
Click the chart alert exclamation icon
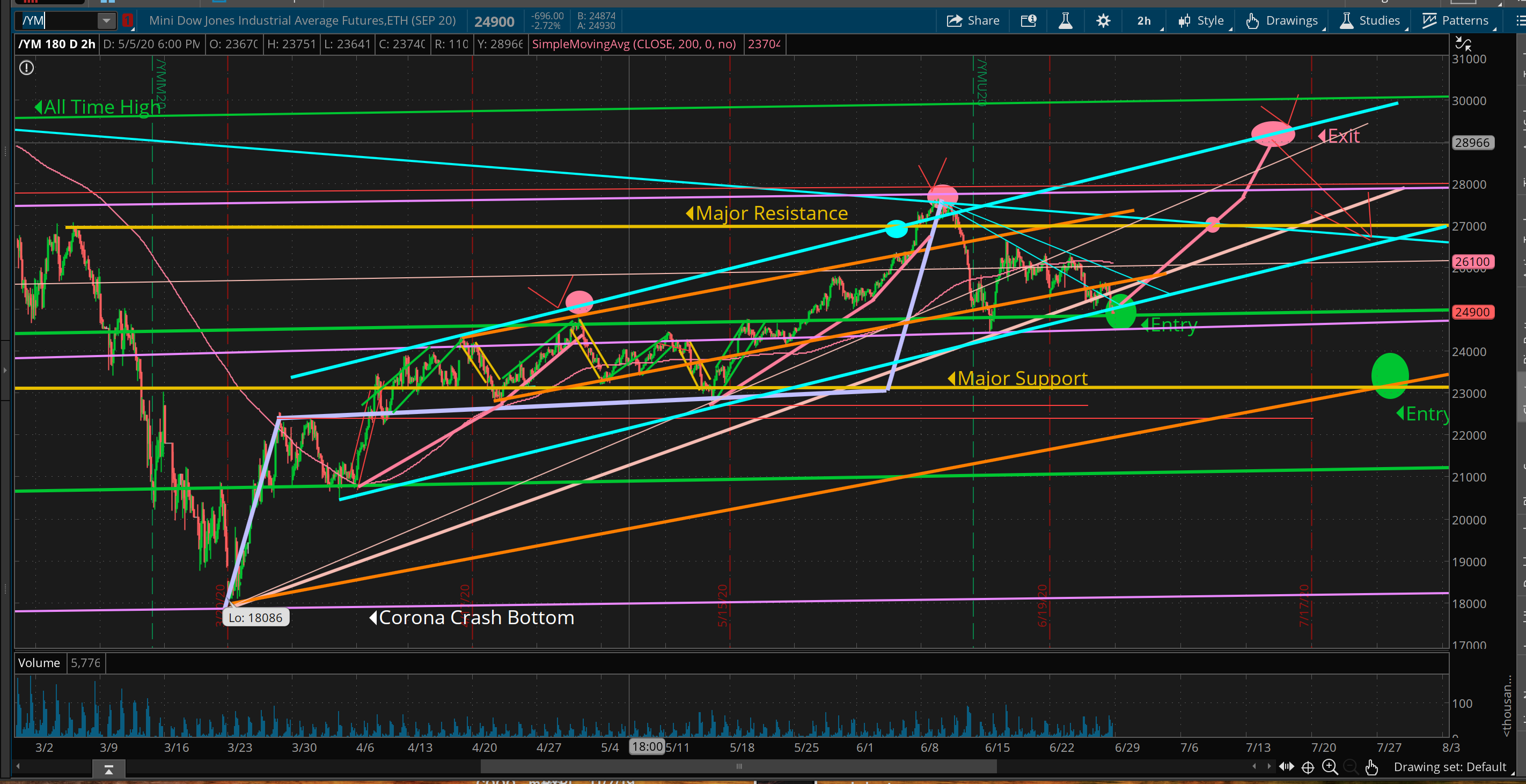click(x=27, y=68)
